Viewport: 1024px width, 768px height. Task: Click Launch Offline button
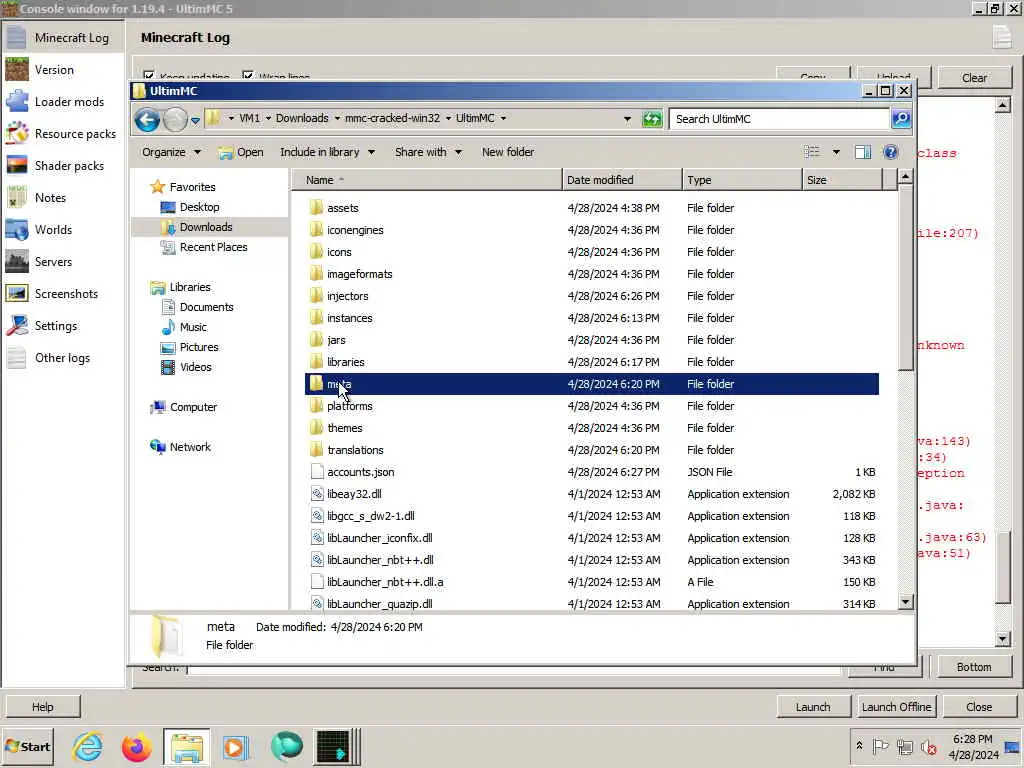[x=896, y=707]
